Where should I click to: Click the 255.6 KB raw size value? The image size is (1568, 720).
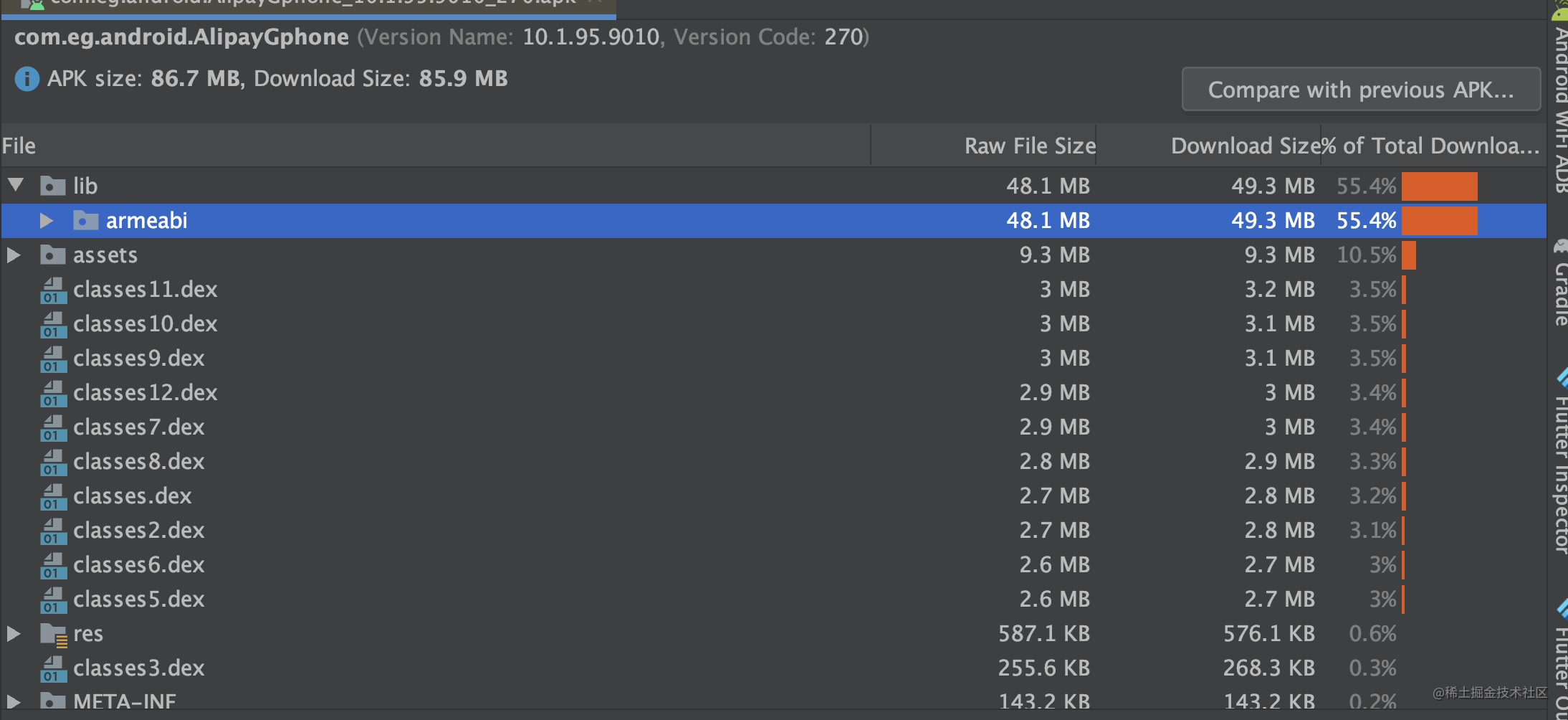(x=1044, y=668)
